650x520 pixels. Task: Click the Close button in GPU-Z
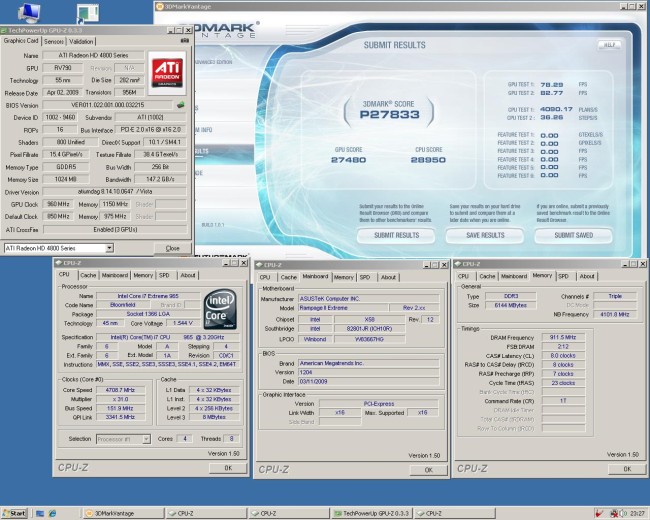click(172, 248)
